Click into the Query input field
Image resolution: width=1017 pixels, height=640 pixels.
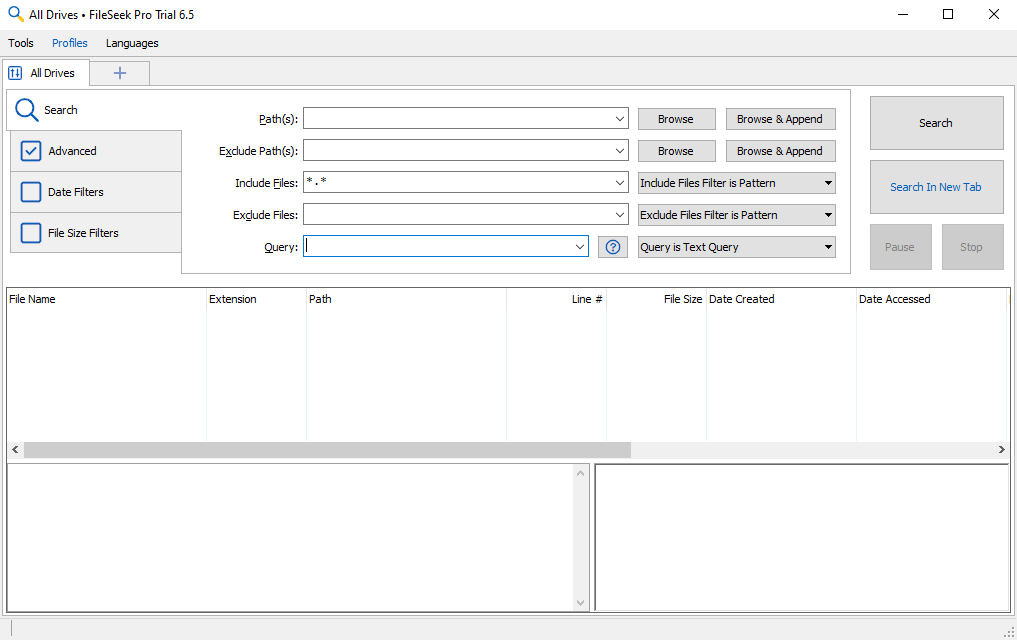440,247
